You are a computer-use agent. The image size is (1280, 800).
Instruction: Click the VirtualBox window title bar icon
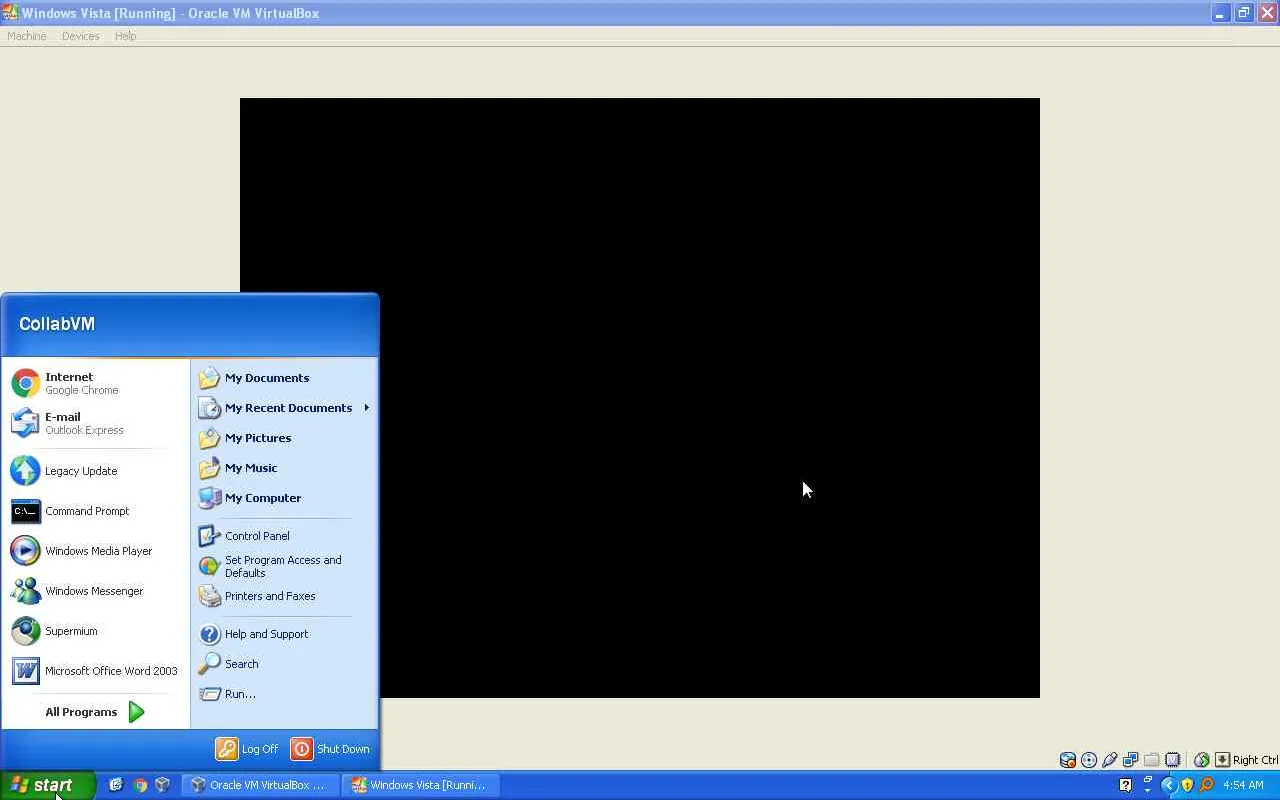[x=10, y=13]
